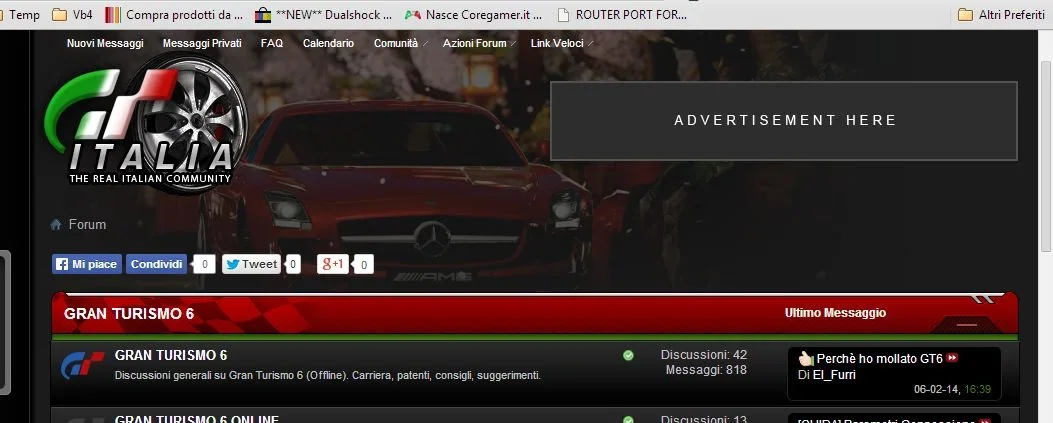This screenshot has height=423, width=1053.
Task: Expand the Link Veloci menu
Action: coord(561,43)
